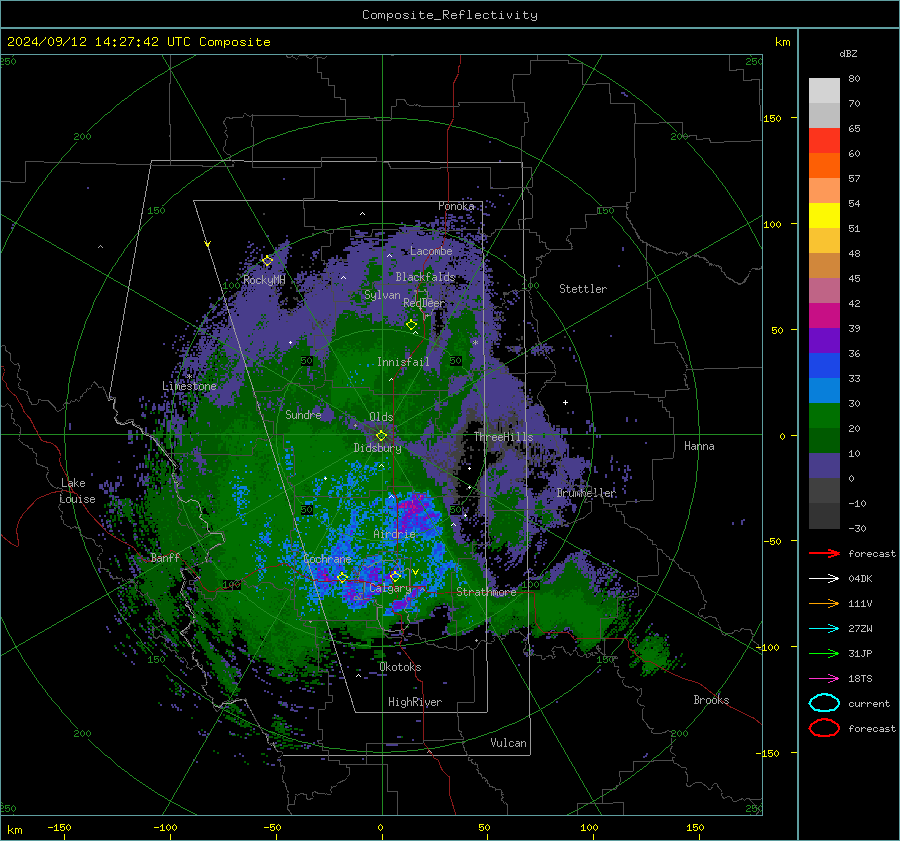Select the bright green 30–20 dBZ swatch
Screen dimensions: 900x841
(824, 415)
